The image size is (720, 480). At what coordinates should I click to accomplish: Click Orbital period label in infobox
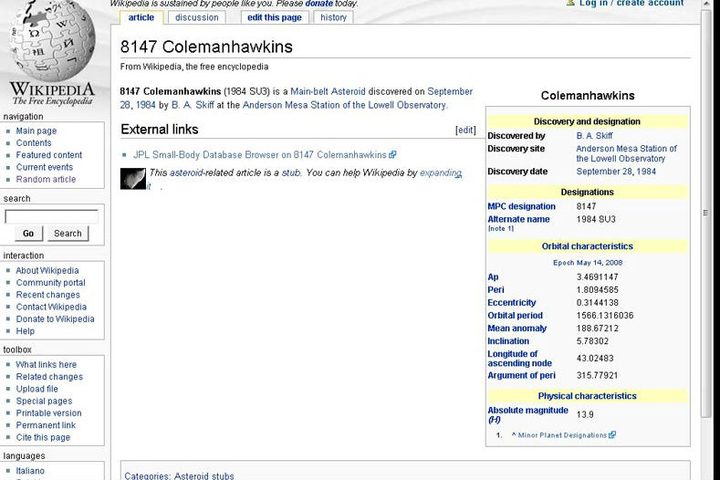tap(515, 316)
